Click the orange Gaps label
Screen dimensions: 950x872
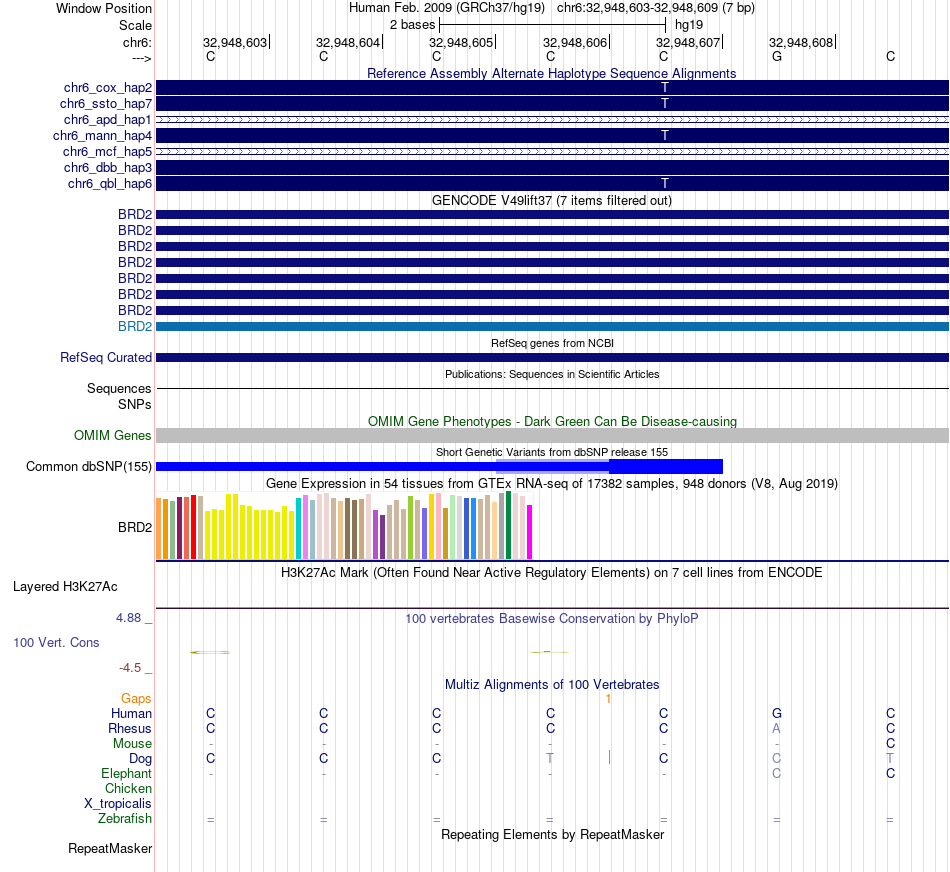pos(136,699)
